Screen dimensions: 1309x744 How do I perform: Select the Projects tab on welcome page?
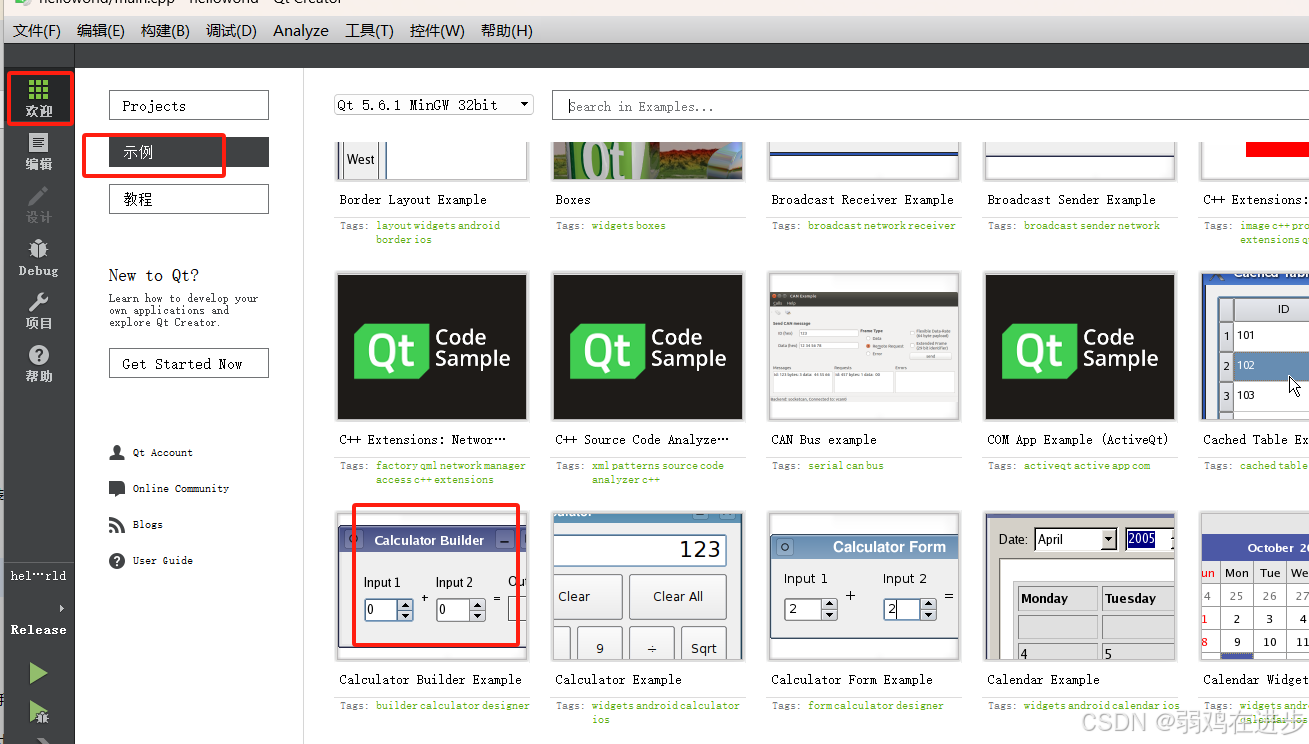pos(189,105)
